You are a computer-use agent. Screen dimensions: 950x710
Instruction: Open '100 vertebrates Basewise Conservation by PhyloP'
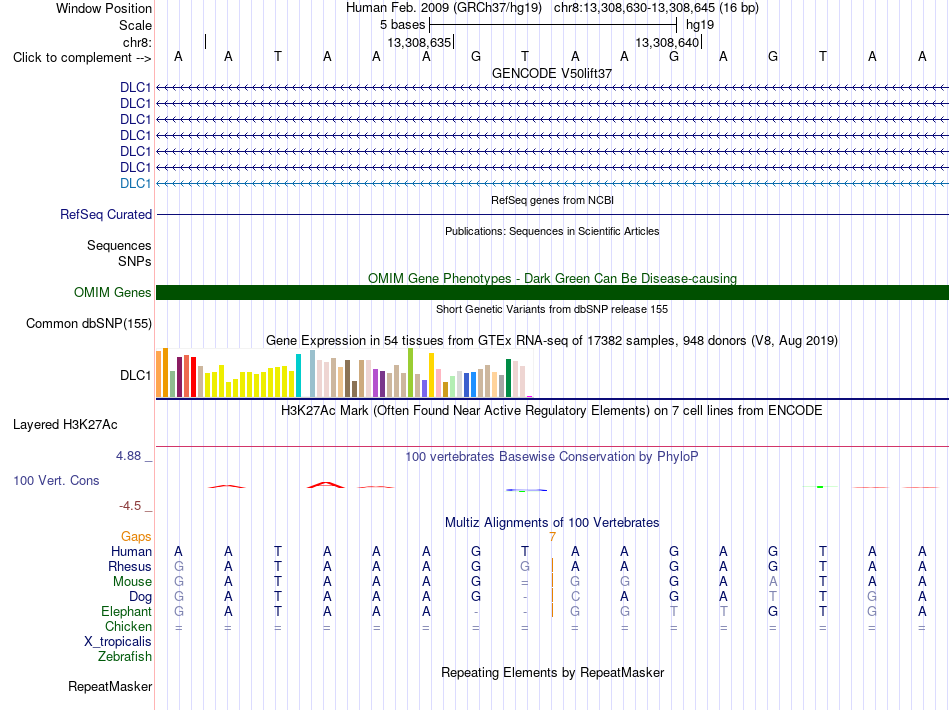pos(552,457)
